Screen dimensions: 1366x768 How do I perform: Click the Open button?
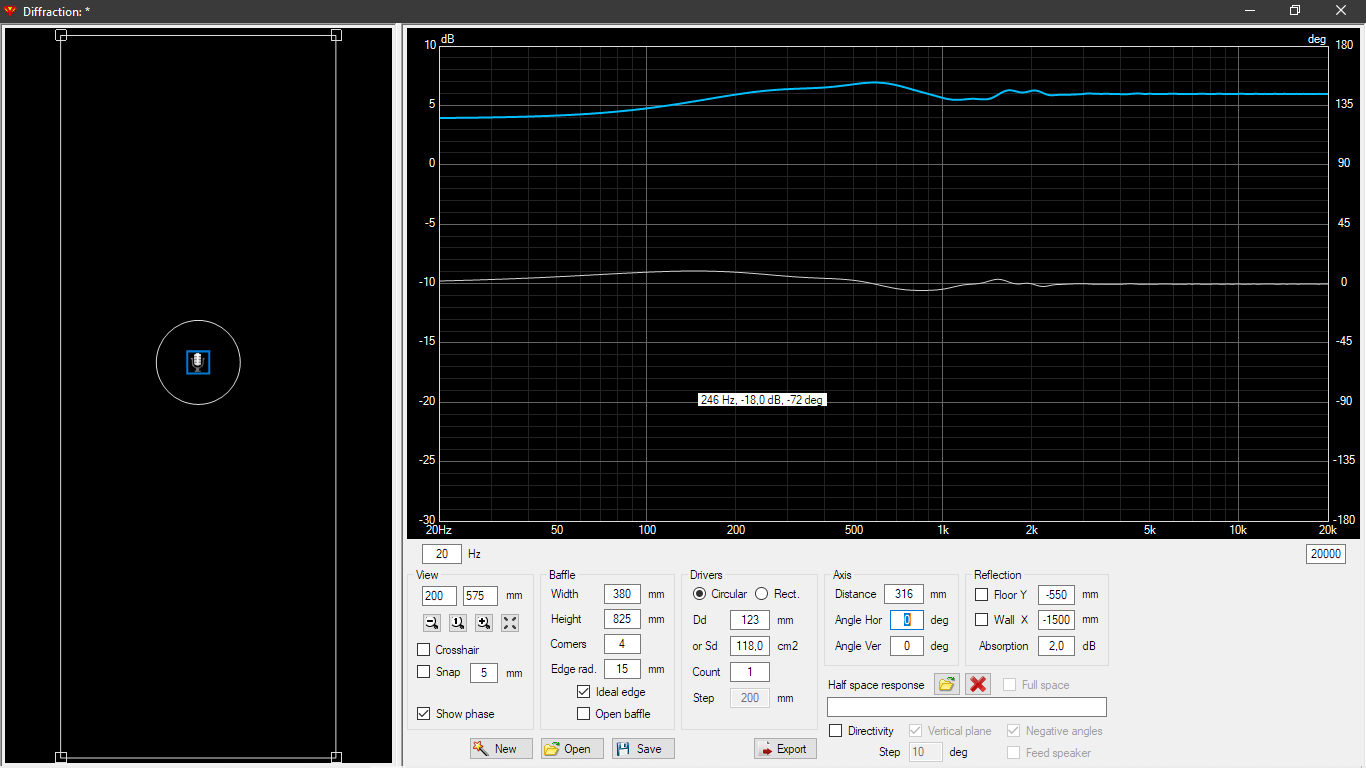(x=572, y=748)
